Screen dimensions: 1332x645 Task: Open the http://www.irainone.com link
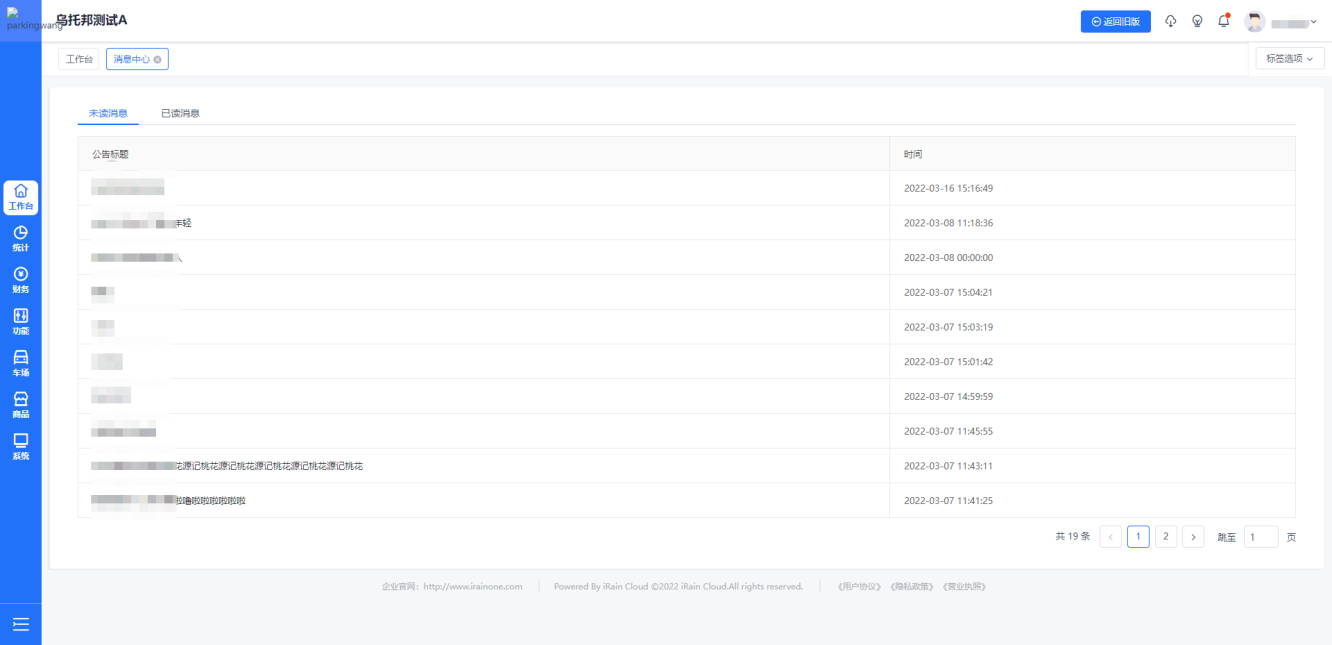click(x=473, y=587)
